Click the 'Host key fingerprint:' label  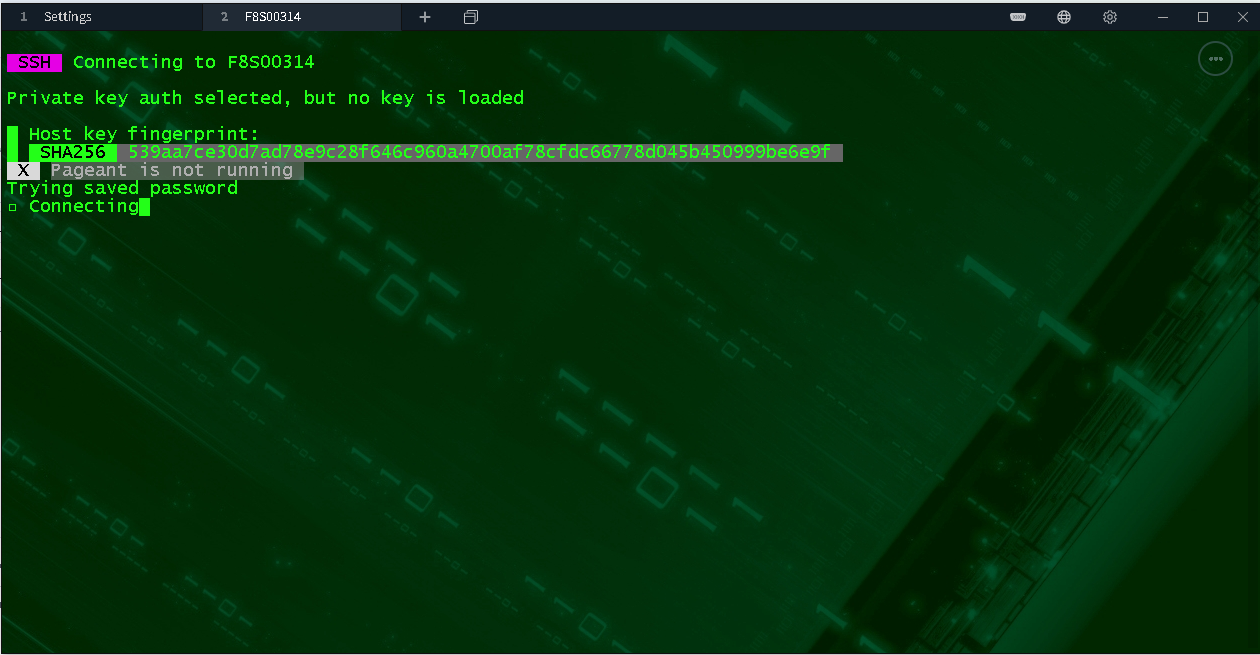(x=144, y=134)
